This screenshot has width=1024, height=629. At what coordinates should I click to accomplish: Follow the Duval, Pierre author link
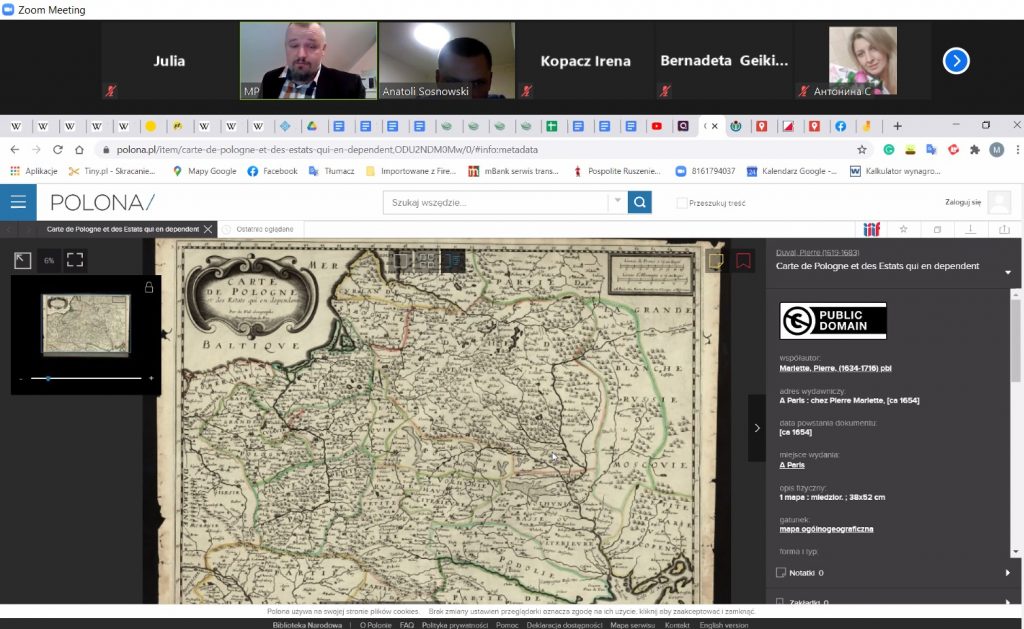[x=817, y=253]
